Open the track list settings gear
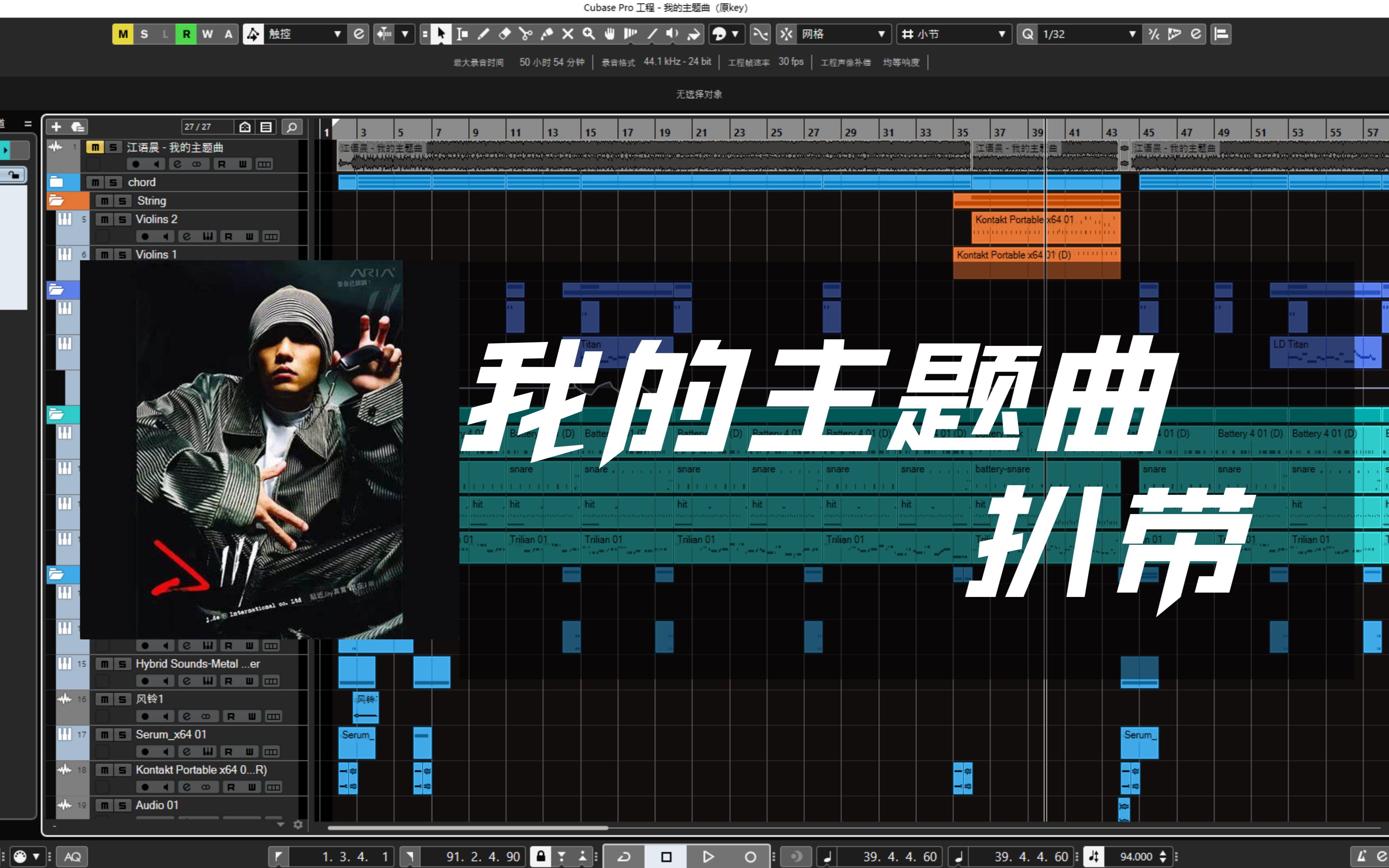This screenshot has width=1389, height=868. coord(297,824)
